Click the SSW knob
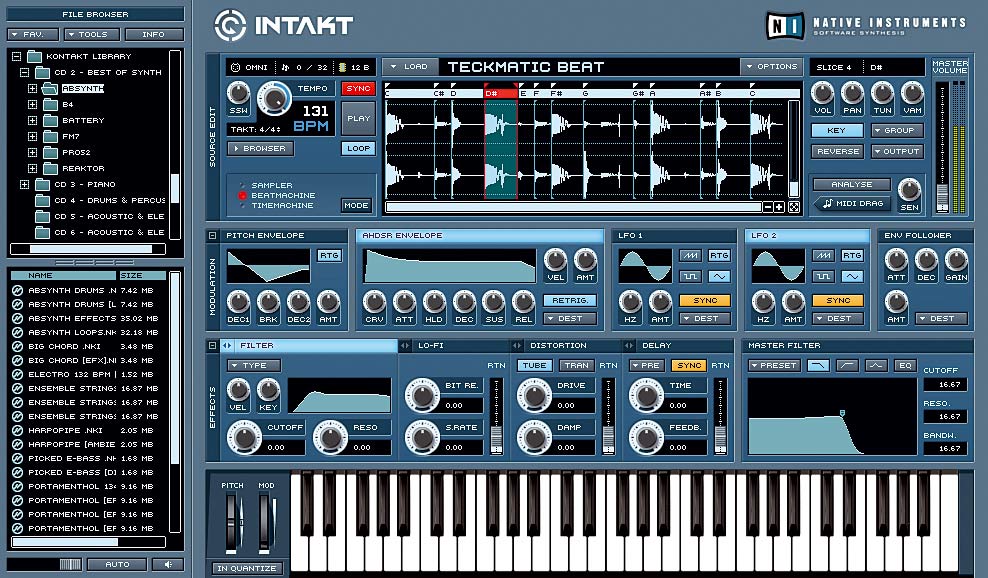Viewport: 988px width, 578px height. coord(238,93)
